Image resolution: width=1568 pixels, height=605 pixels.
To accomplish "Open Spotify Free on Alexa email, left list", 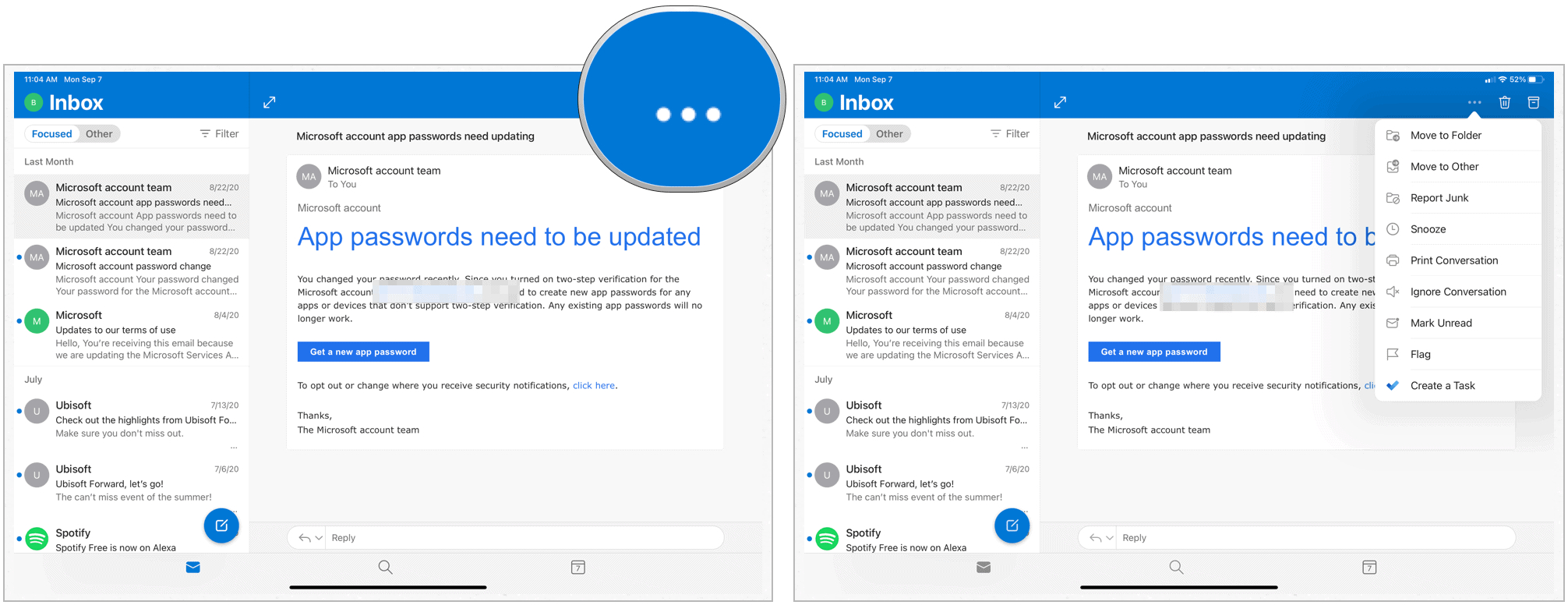I will tap(132, 539).
